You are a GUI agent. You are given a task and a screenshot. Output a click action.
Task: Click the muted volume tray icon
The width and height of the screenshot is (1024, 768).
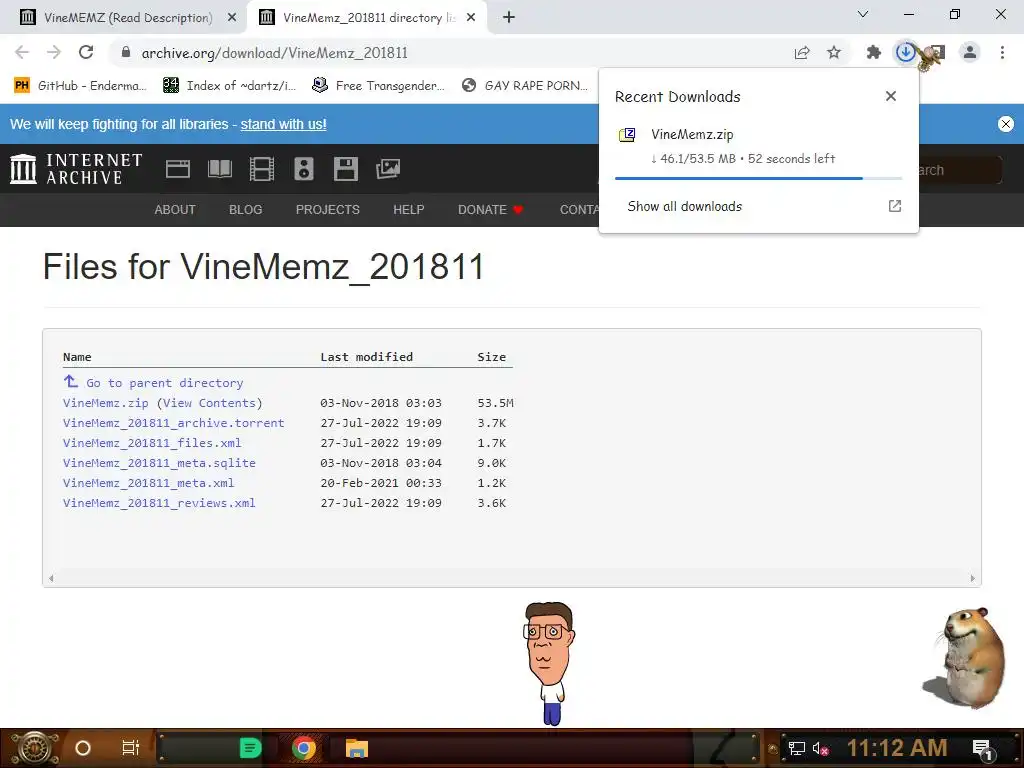point(820,748)
